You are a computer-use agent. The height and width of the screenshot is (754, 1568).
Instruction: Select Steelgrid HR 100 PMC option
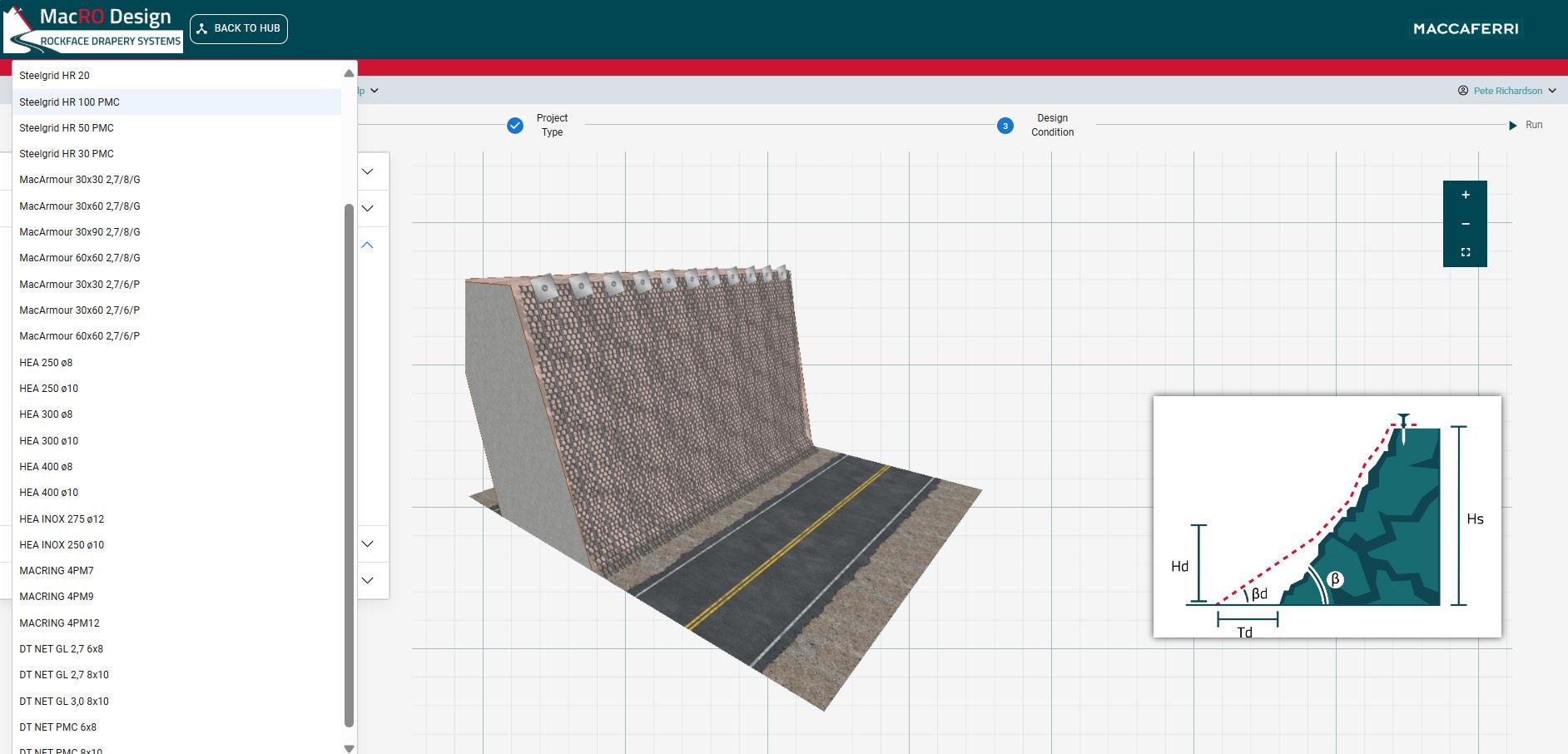176,102
